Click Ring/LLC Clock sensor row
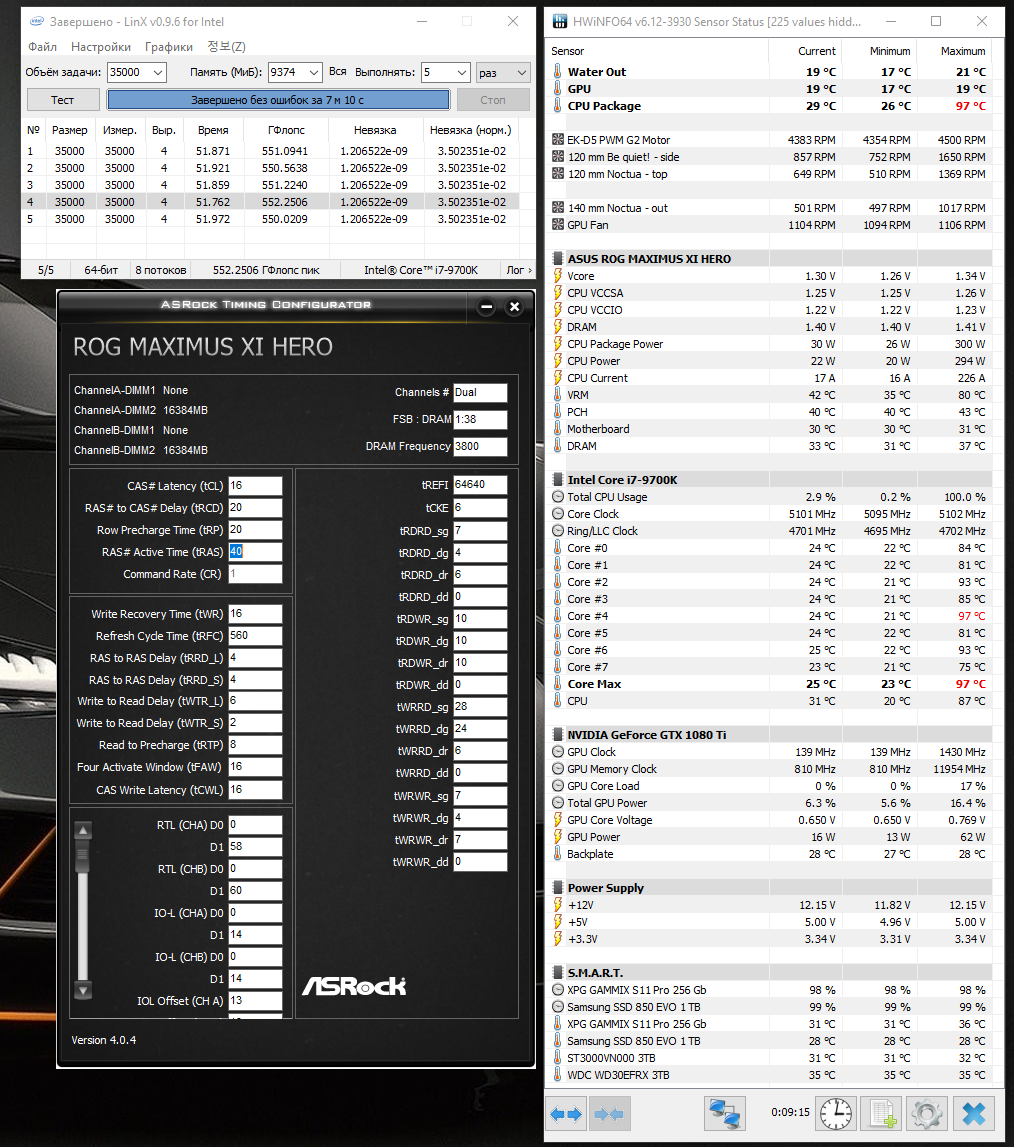Screen dimensions: 1014x1147 [770, 531]
